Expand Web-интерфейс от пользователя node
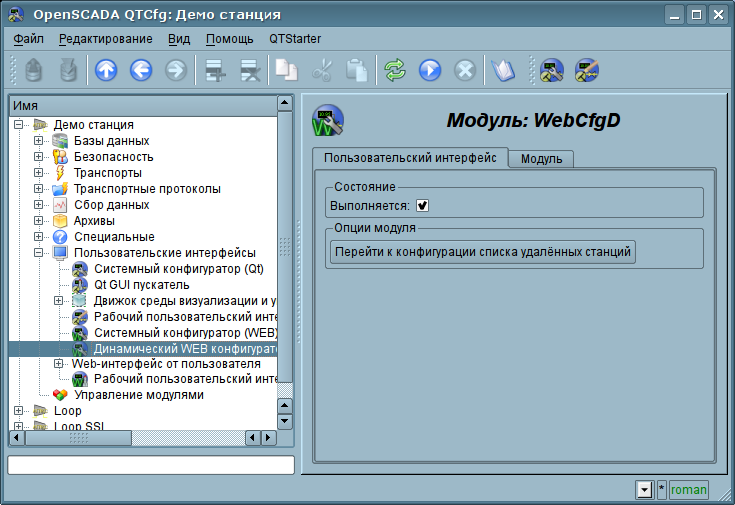The height and width of the screenshot is (505, 735). [x=58, y=363]
